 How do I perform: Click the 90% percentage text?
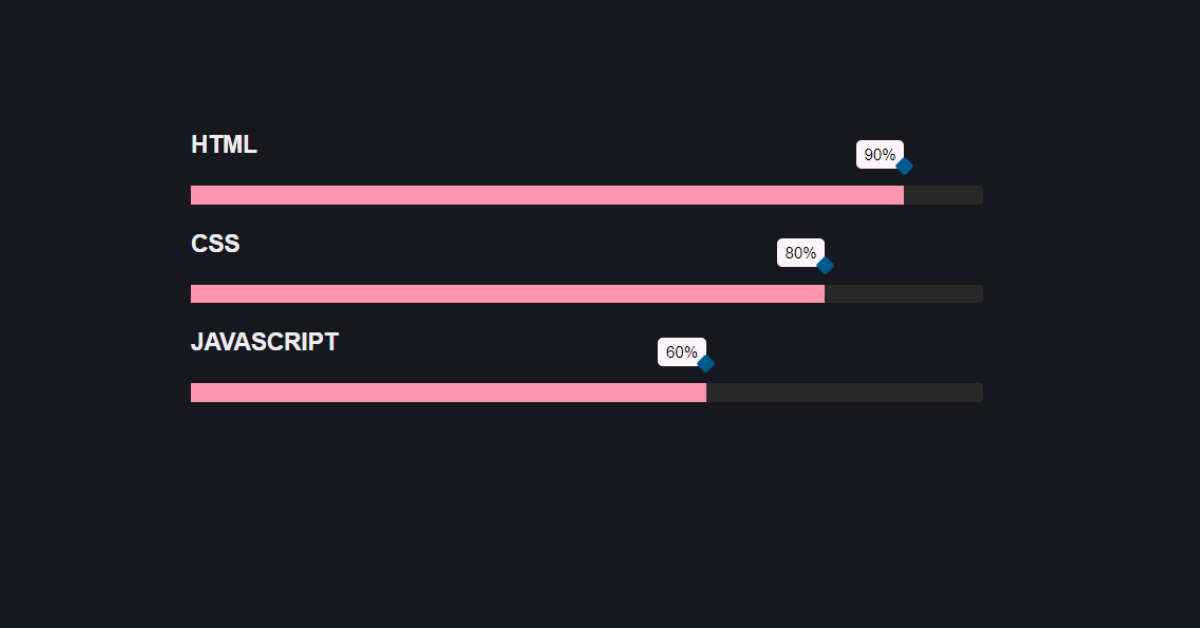tap(877, 155)
